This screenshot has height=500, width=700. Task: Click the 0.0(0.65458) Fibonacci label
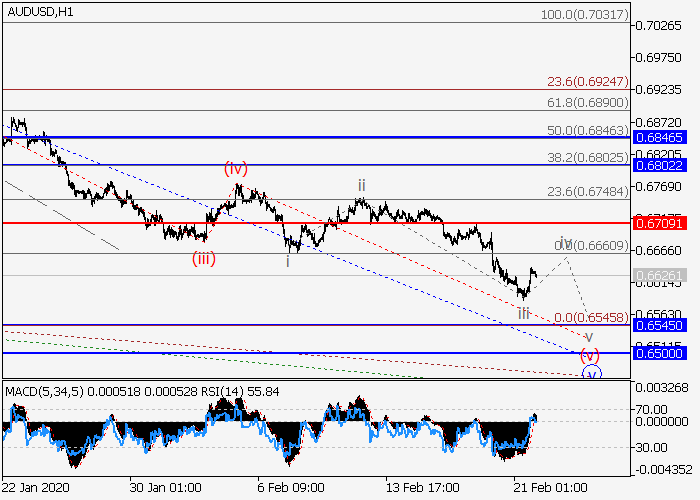tap(590, 316)
